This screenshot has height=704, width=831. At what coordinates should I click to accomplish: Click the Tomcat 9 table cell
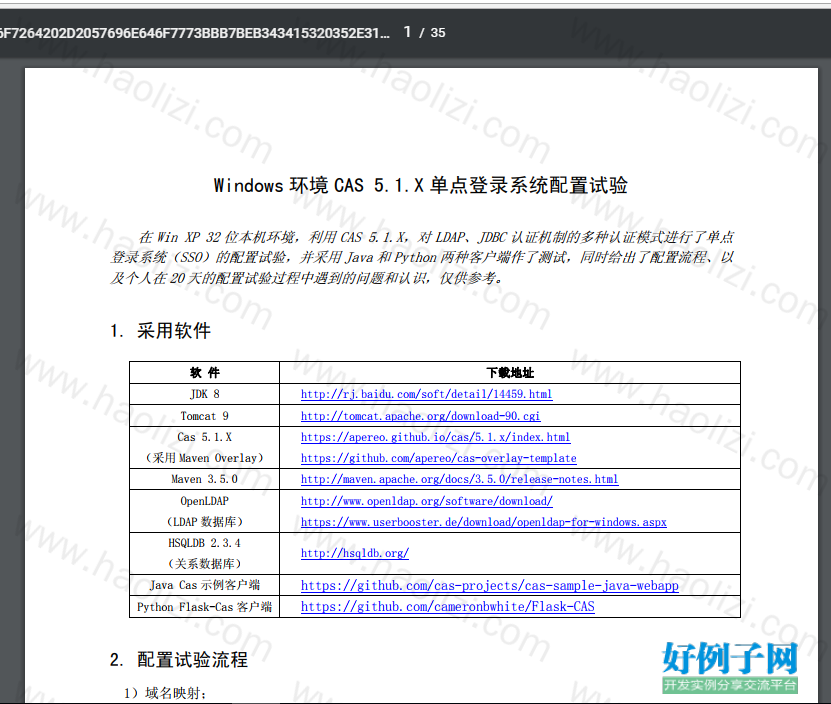(x=205, y=416)
